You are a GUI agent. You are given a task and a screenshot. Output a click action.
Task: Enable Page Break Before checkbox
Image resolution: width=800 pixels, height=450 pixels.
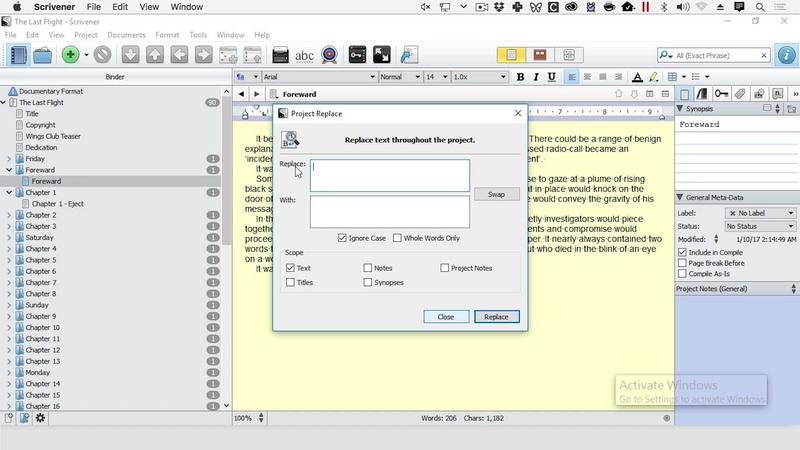click(x=682, y=263)
